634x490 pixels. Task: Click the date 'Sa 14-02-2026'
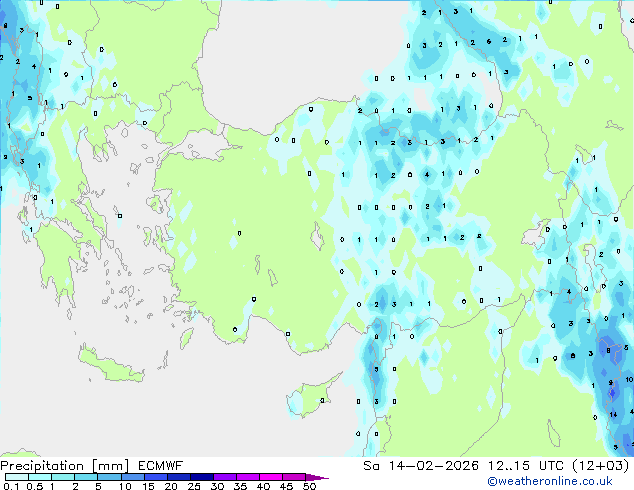tap(421, 466)
